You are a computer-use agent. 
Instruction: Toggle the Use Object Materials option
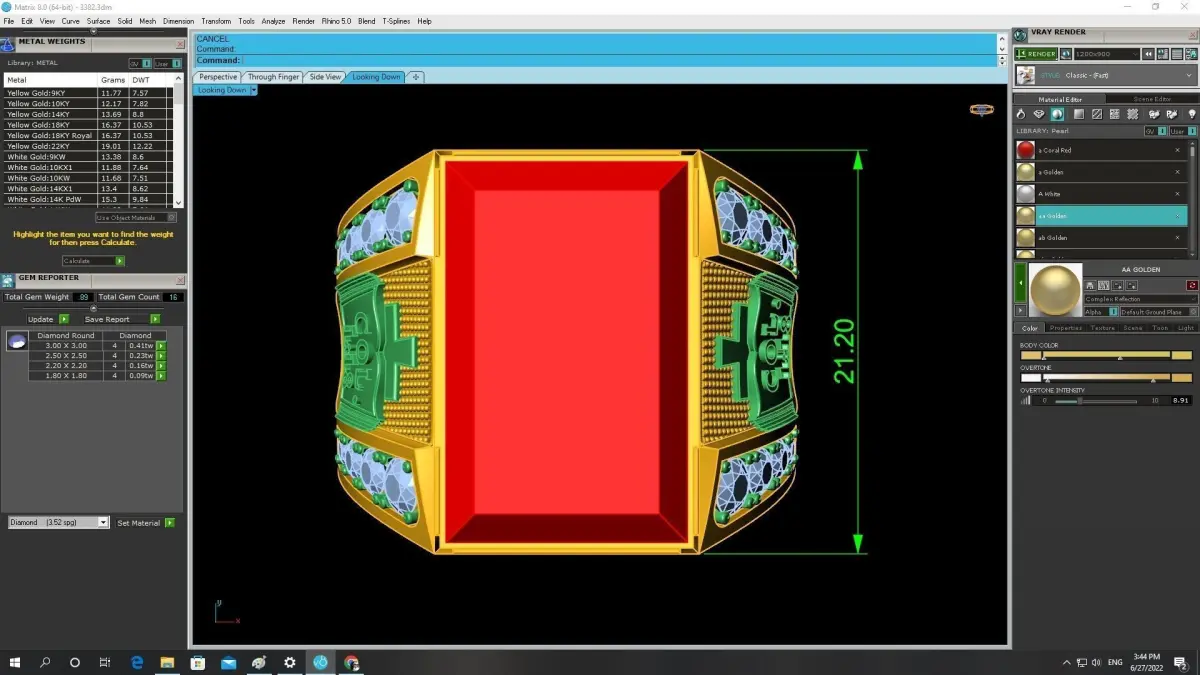pyautogui.click(x=136, y=217)
